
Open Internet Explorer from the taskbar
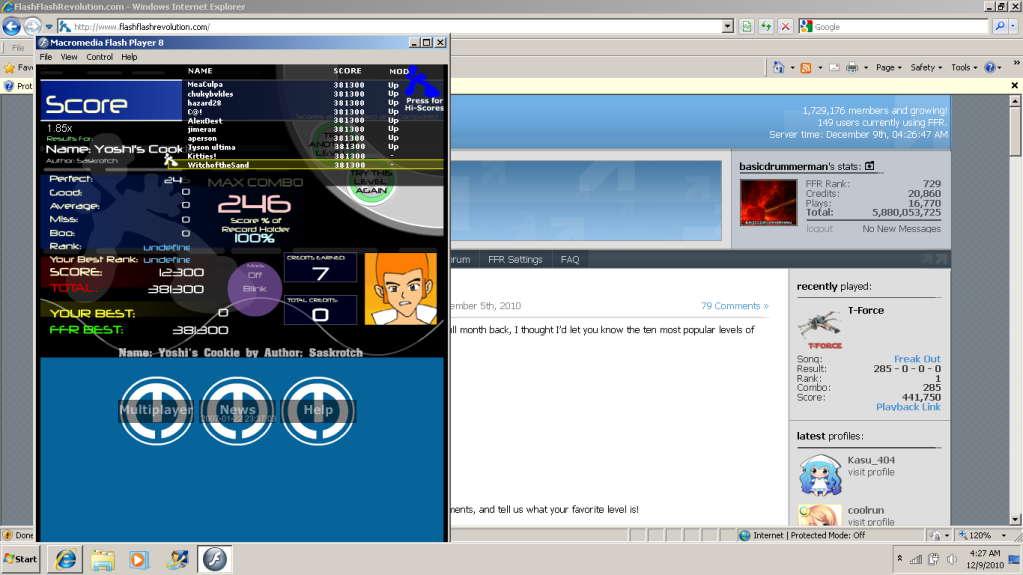(67, 558)
